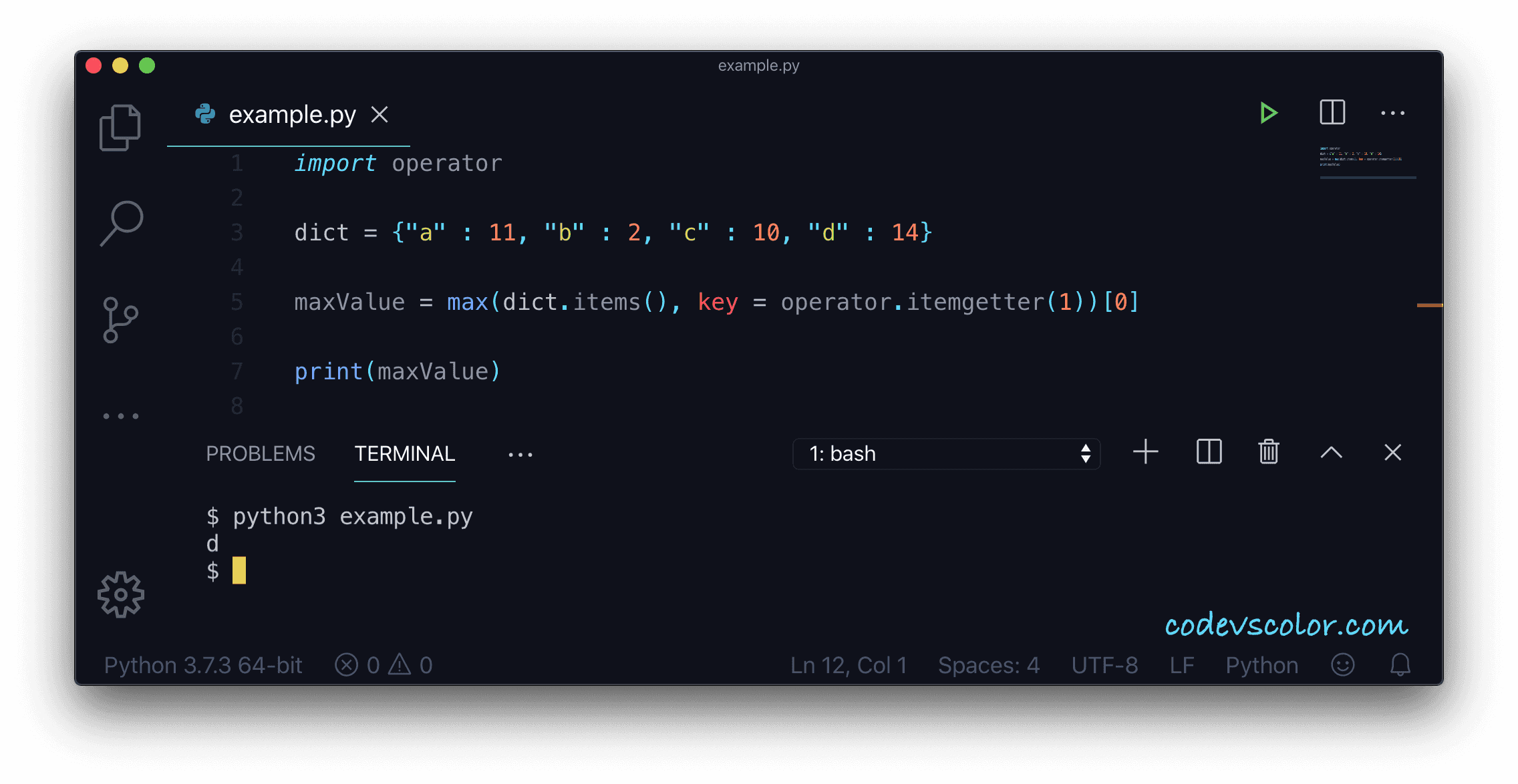This screenshot has height=784, width=1518.
Task: Open the Manage gear icon
Action: click(x=121, y=594)
